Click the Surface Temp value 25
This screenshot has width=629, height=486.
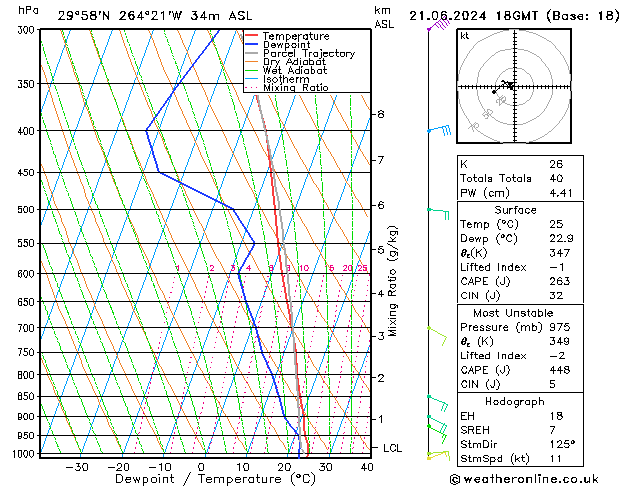[x=556, y=224]
